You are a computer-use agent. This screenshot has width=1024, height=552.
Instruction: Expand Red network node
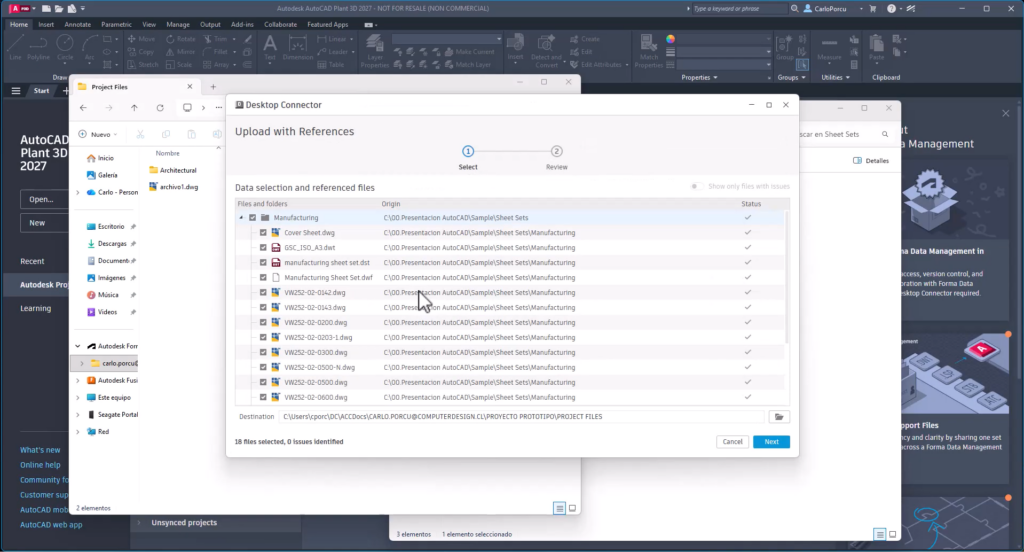pos(78,432)
